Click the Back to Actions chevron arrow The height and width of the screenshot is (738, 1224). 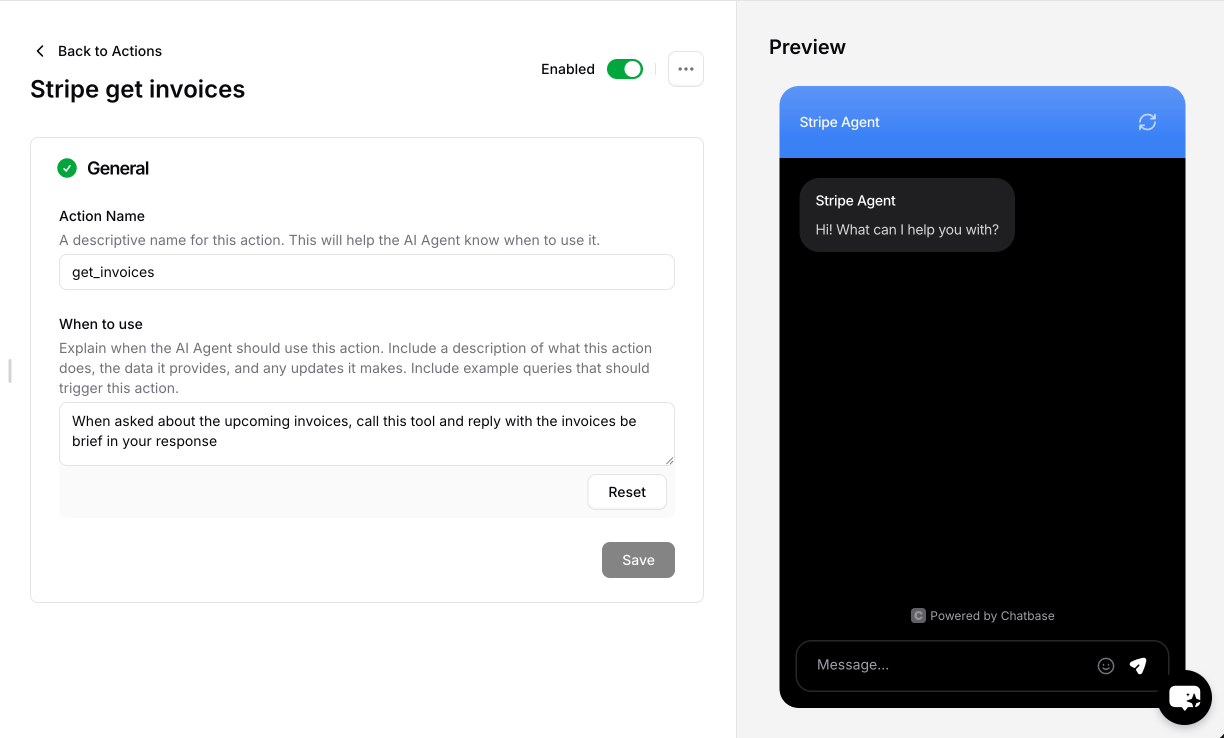(x=40, y=51)
